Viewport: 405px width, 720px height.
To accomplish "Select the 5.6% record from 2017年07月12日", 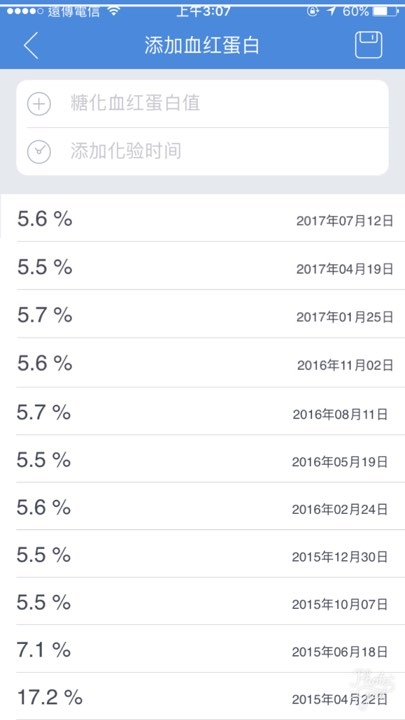I will (202, 218).
